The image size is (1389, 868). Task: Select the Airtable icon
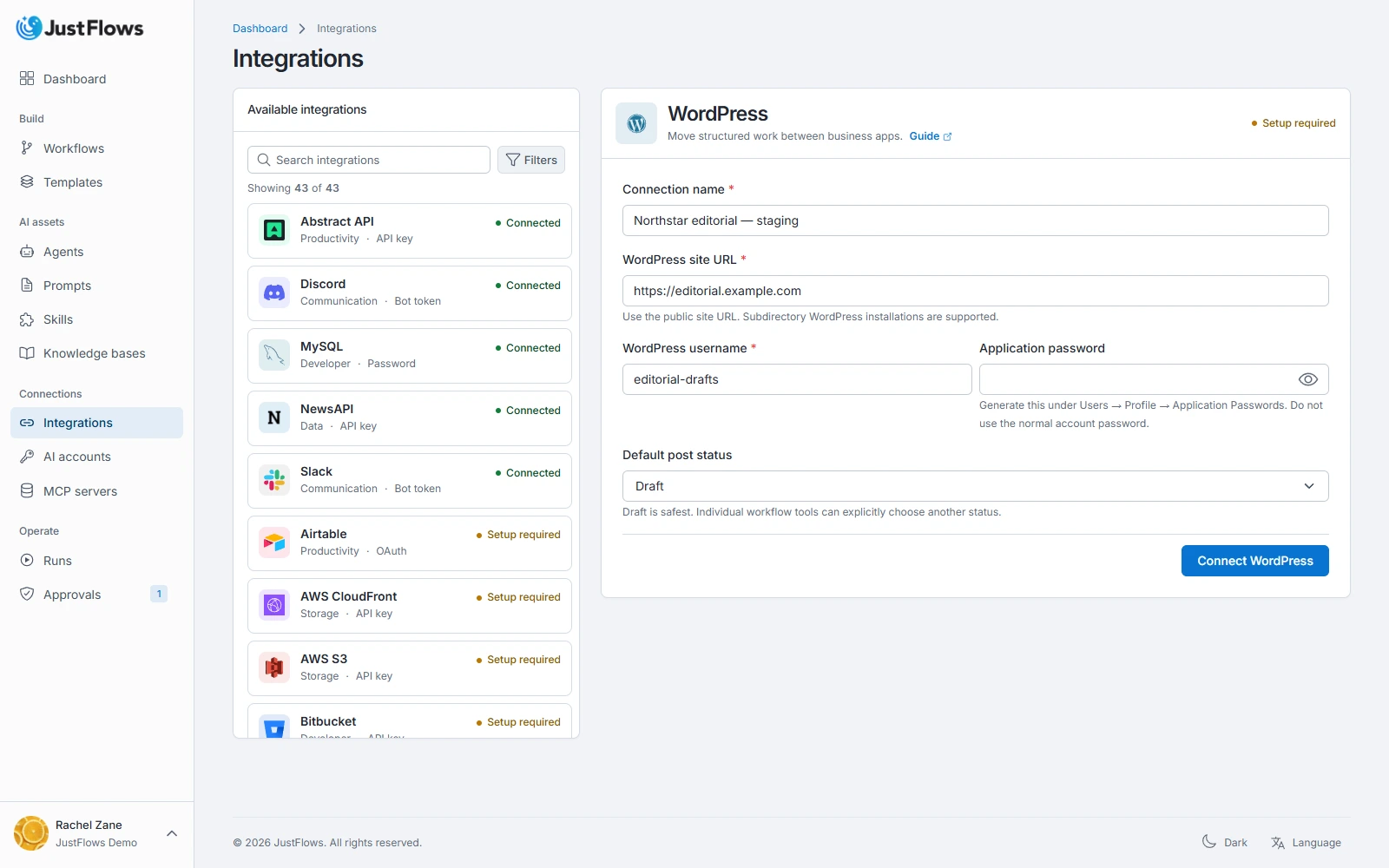tap(274, 542)
